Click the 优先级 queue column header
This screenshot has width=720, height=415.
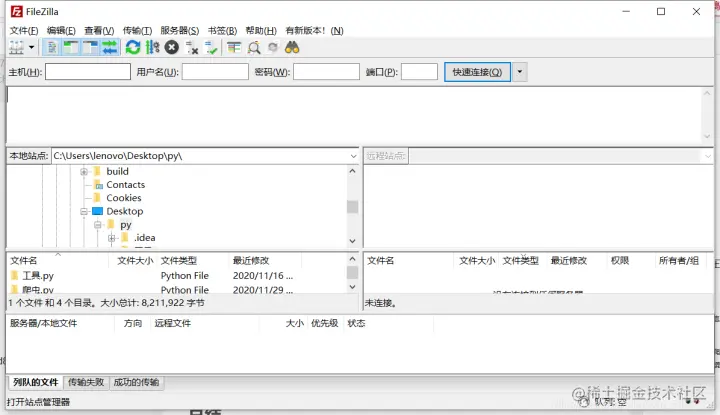(325, 323)
